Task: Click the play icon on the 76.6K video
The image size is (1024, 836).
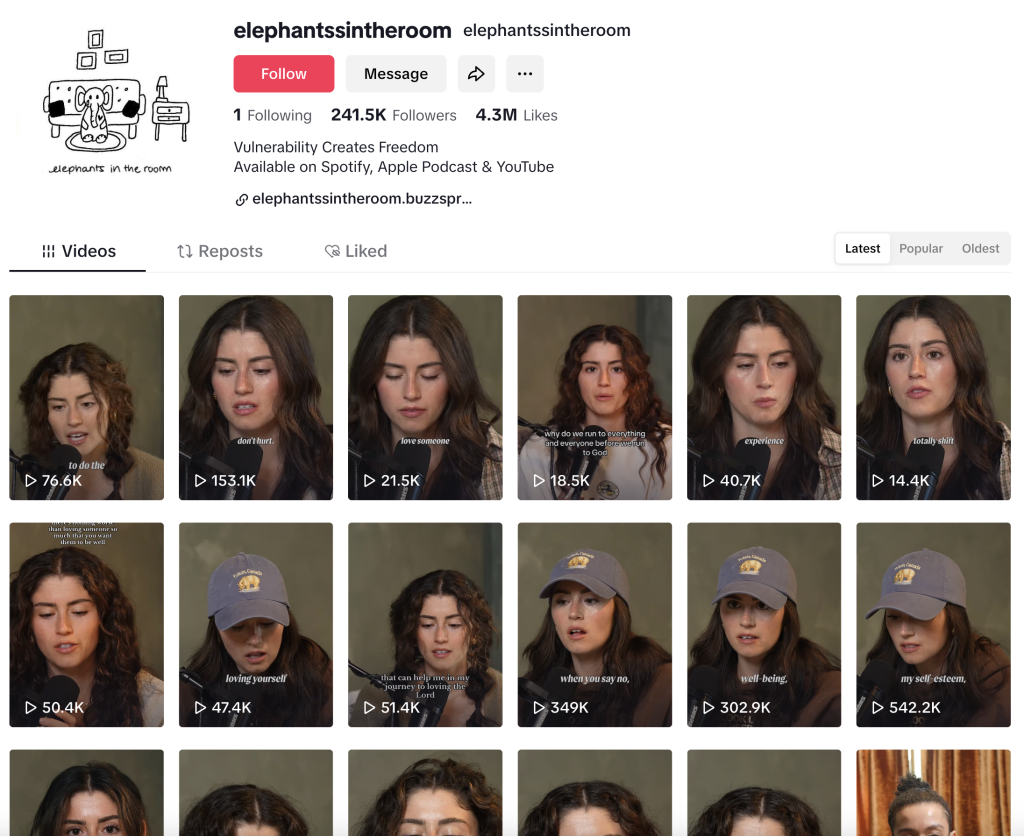Action: point(30,481)
